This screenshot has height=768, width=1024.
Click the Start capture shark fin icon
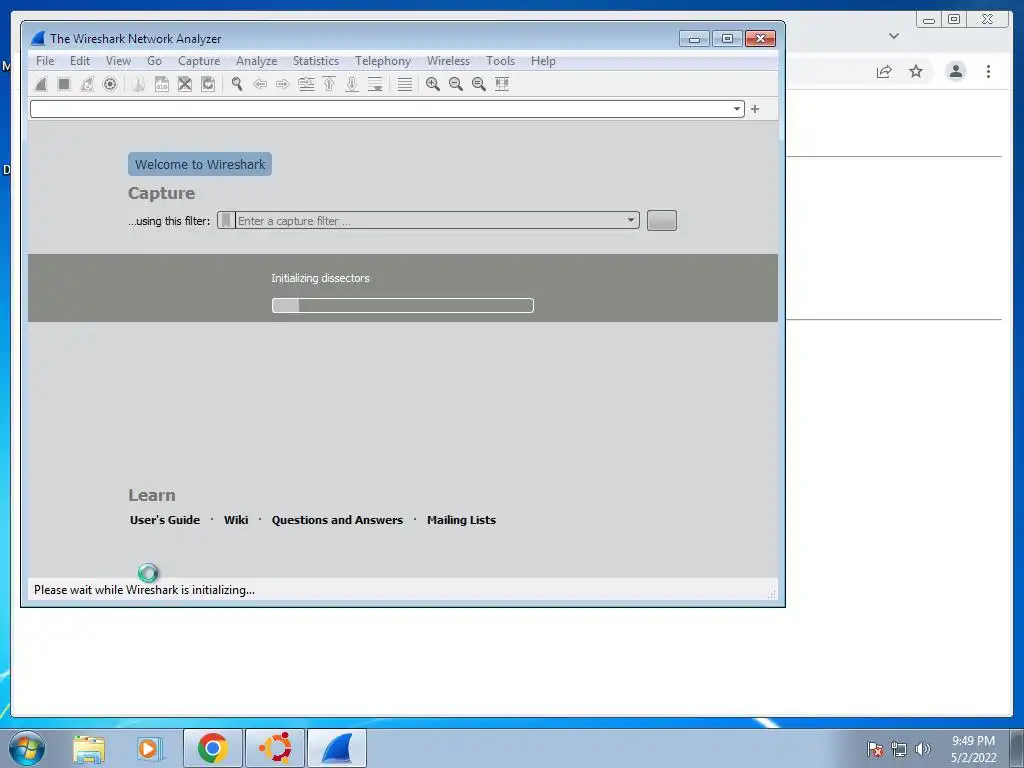tap(40, 84)
